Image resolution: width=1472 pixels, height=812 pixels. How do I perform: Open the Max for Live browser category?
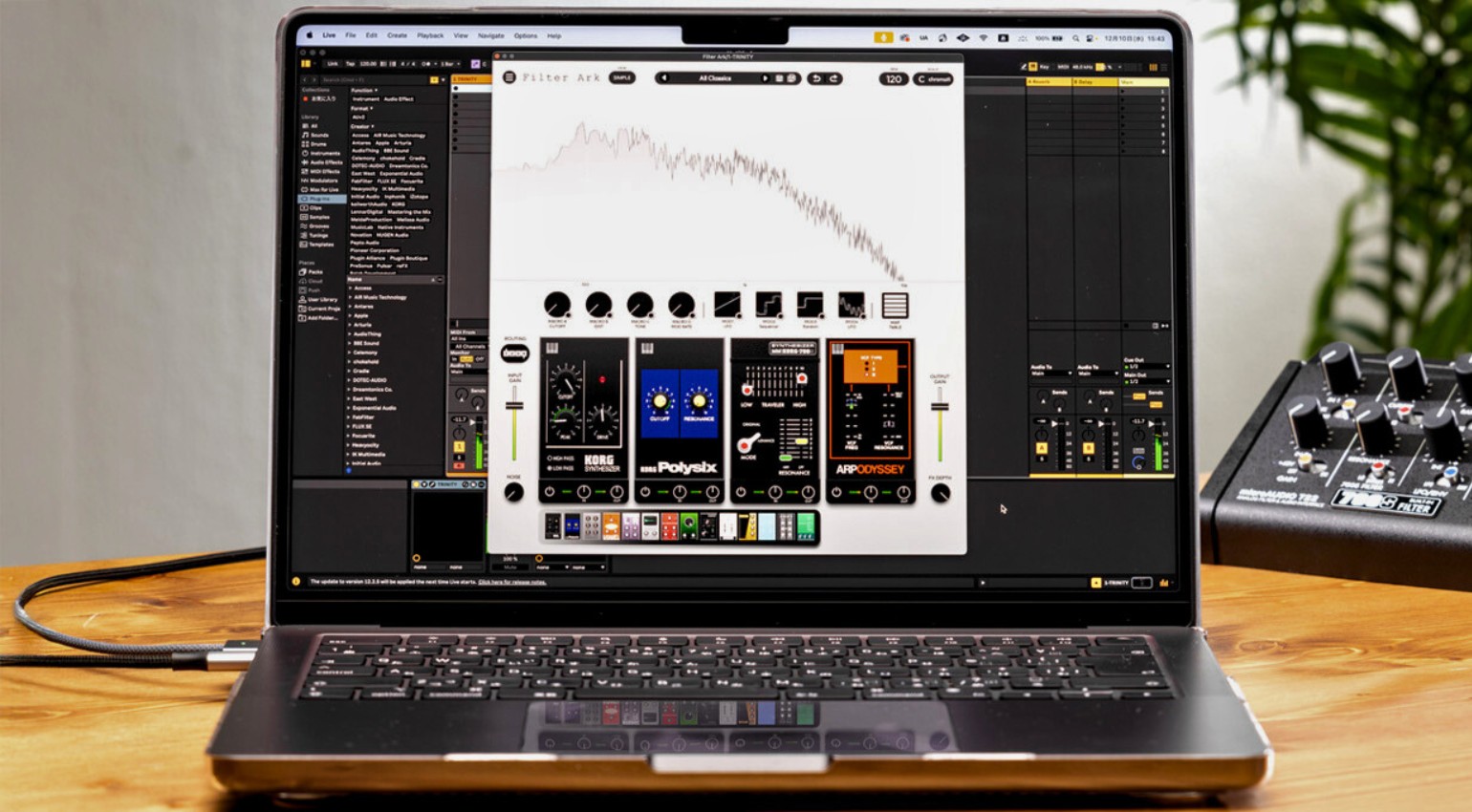click(320, 190)
